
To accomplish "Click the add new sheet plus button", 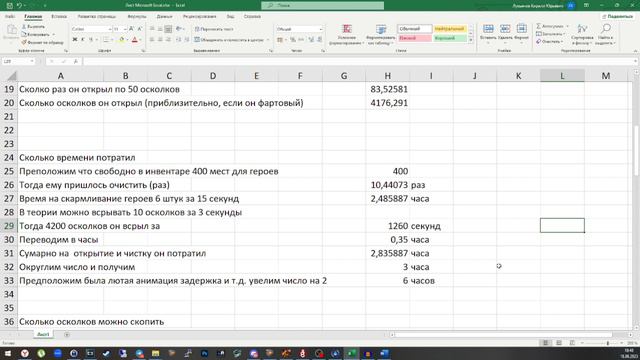I will tap(67, 335).
